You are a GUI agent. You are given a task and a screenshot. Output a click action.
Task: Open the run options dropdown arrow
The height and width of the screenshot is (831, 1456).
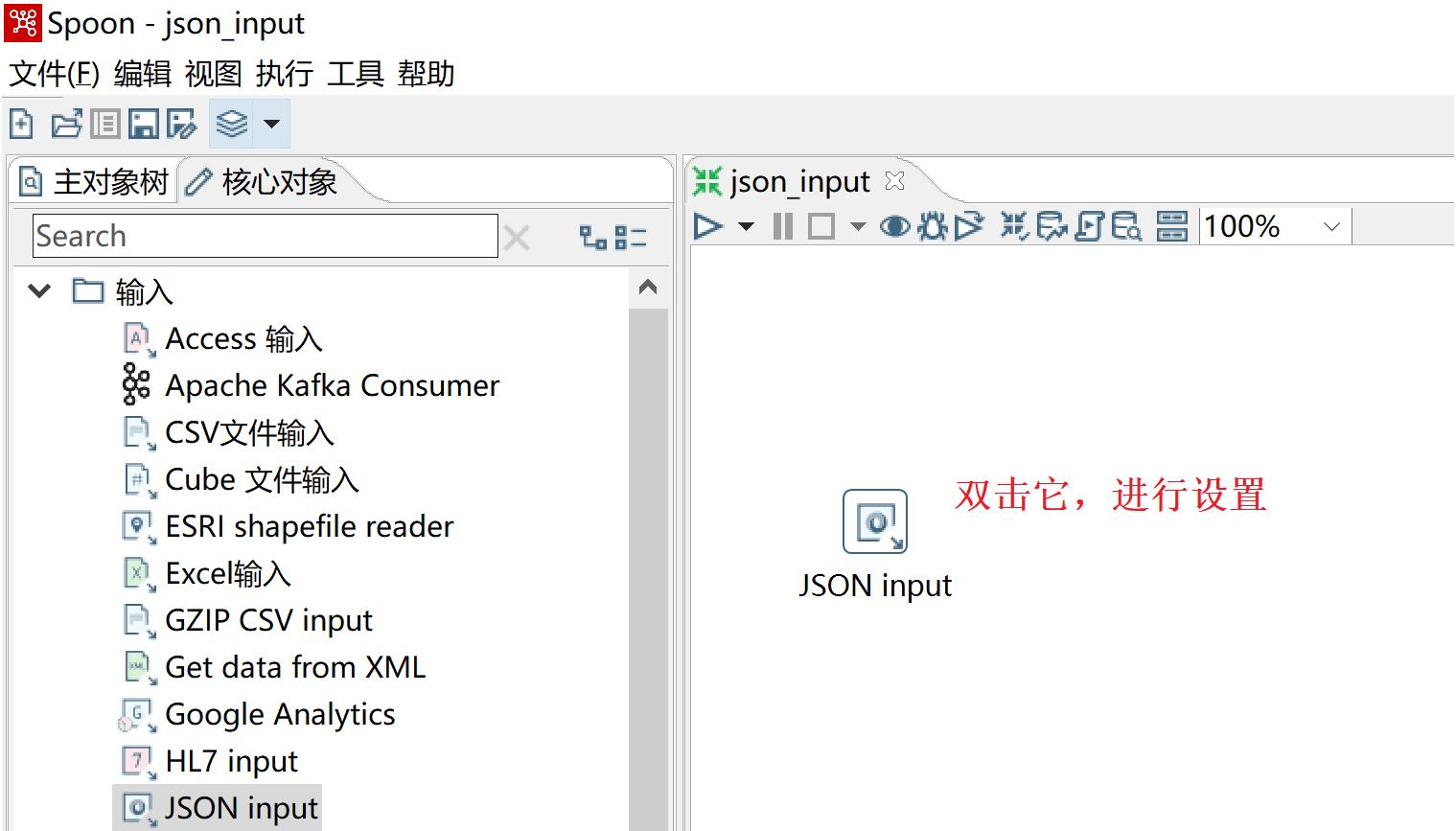[746, 227]
